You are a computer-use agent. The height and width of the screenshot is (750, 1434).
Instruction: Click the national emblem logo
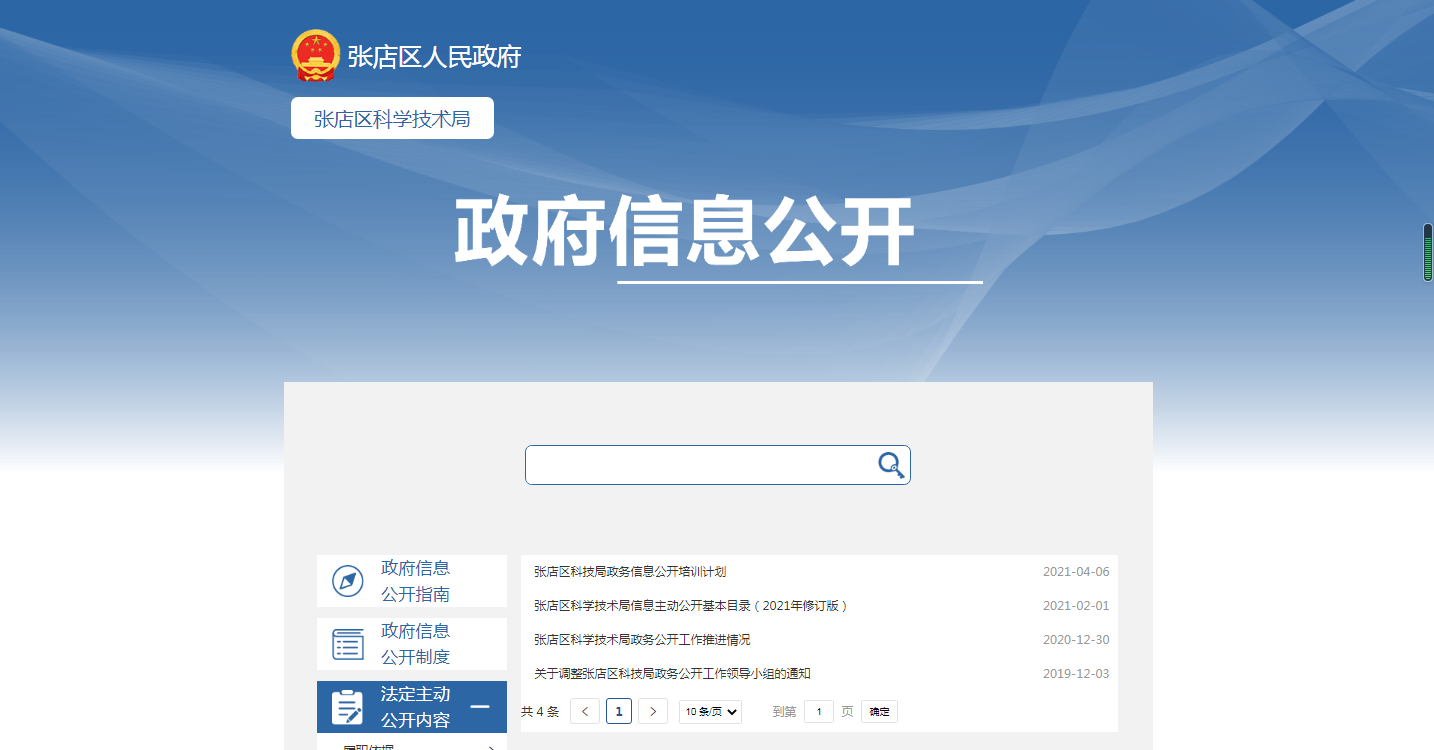315,56
